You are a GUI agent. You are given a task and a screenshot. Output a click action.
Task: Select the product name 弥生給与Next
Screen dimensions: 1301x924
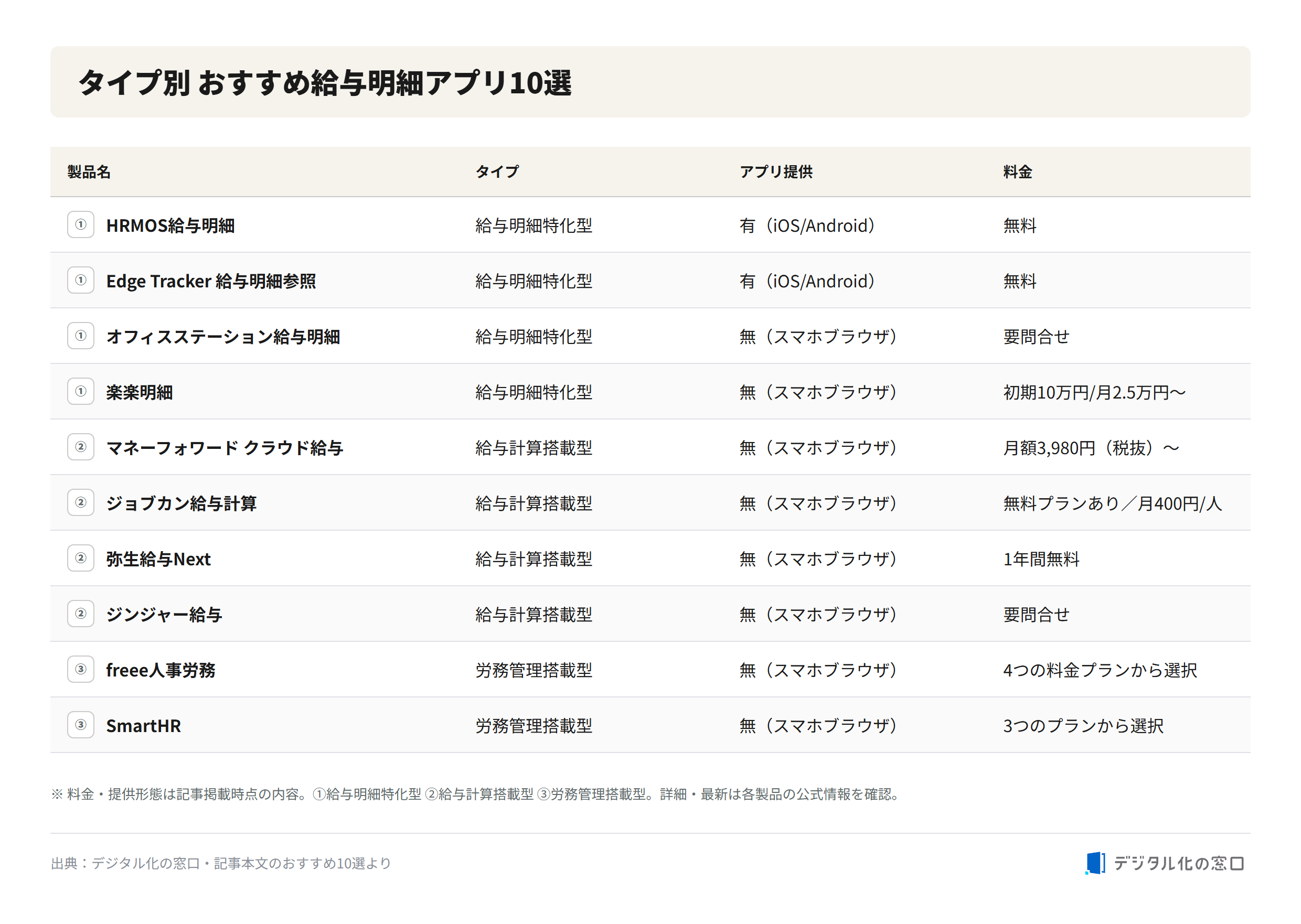(158, 560)
